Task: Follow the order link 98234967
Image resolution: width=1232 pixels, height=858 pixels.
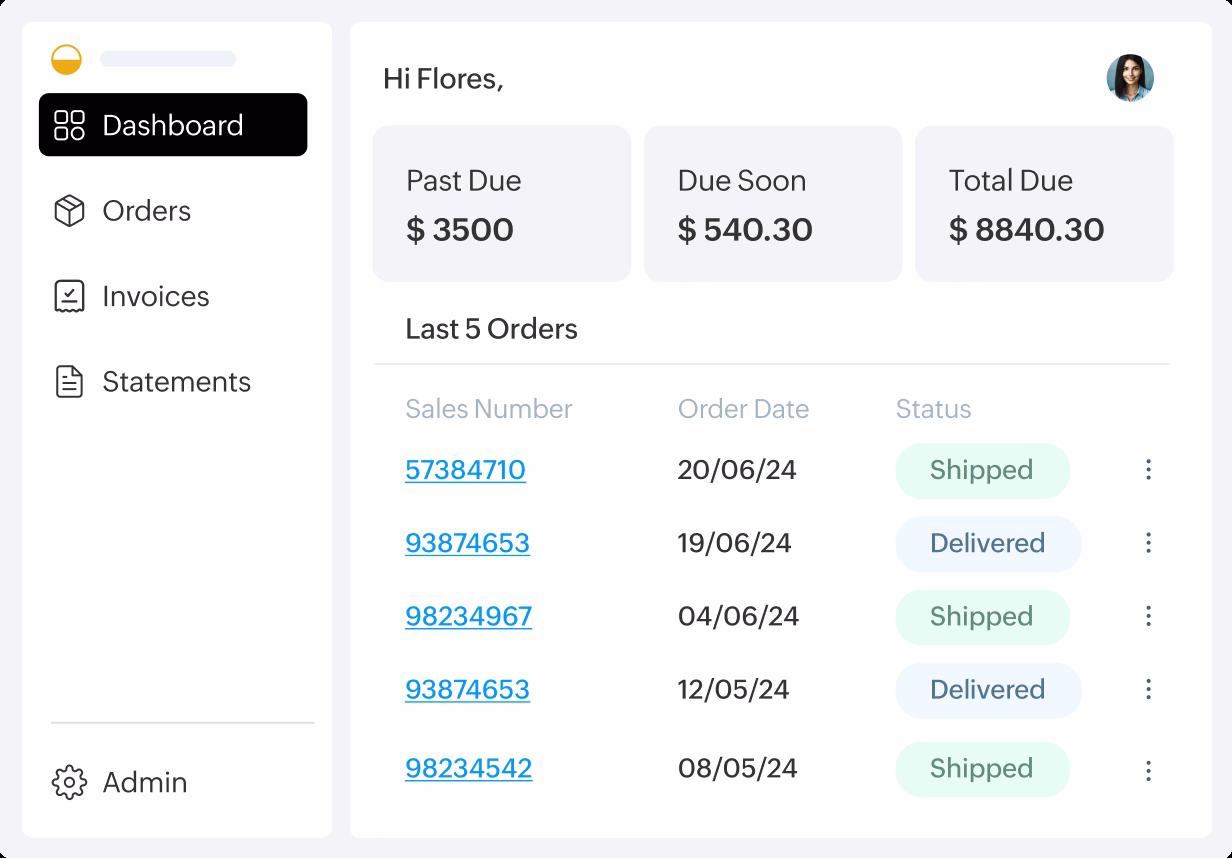Action: [468, 616]
